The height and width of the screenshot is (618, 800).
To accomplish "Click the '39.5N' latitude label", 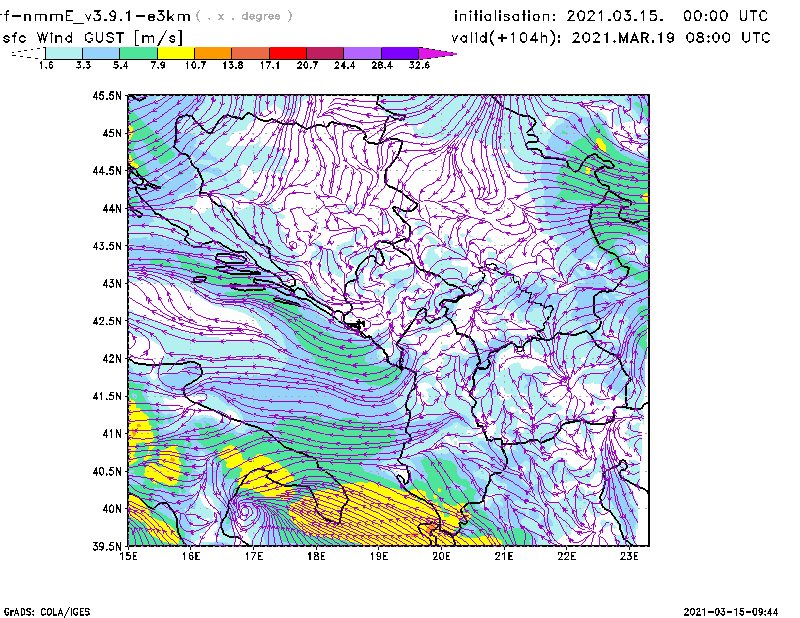I will coord(107,546).
